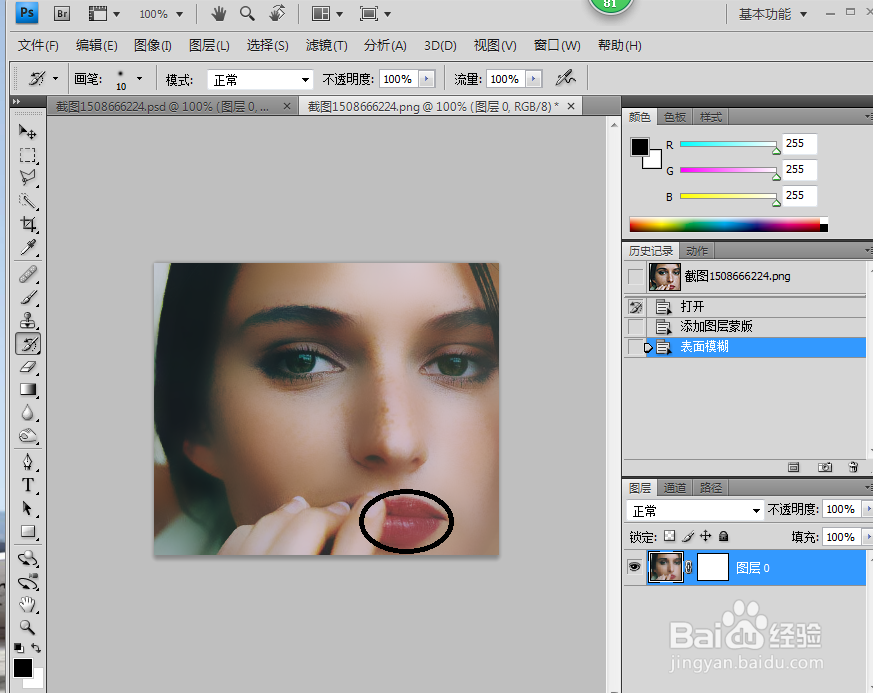
Task: Select the 3D Orbit camera tool
Action: tap(27, 582)
